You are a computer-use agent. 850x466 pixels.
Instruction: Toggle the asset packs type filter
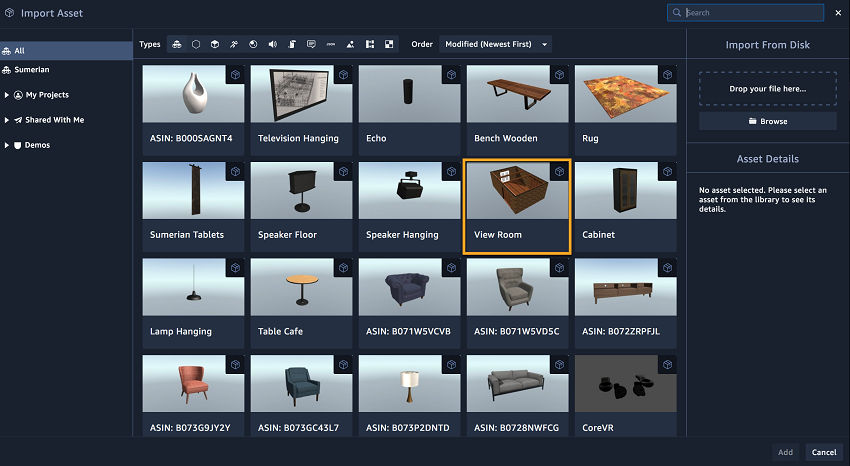(177, 44)
